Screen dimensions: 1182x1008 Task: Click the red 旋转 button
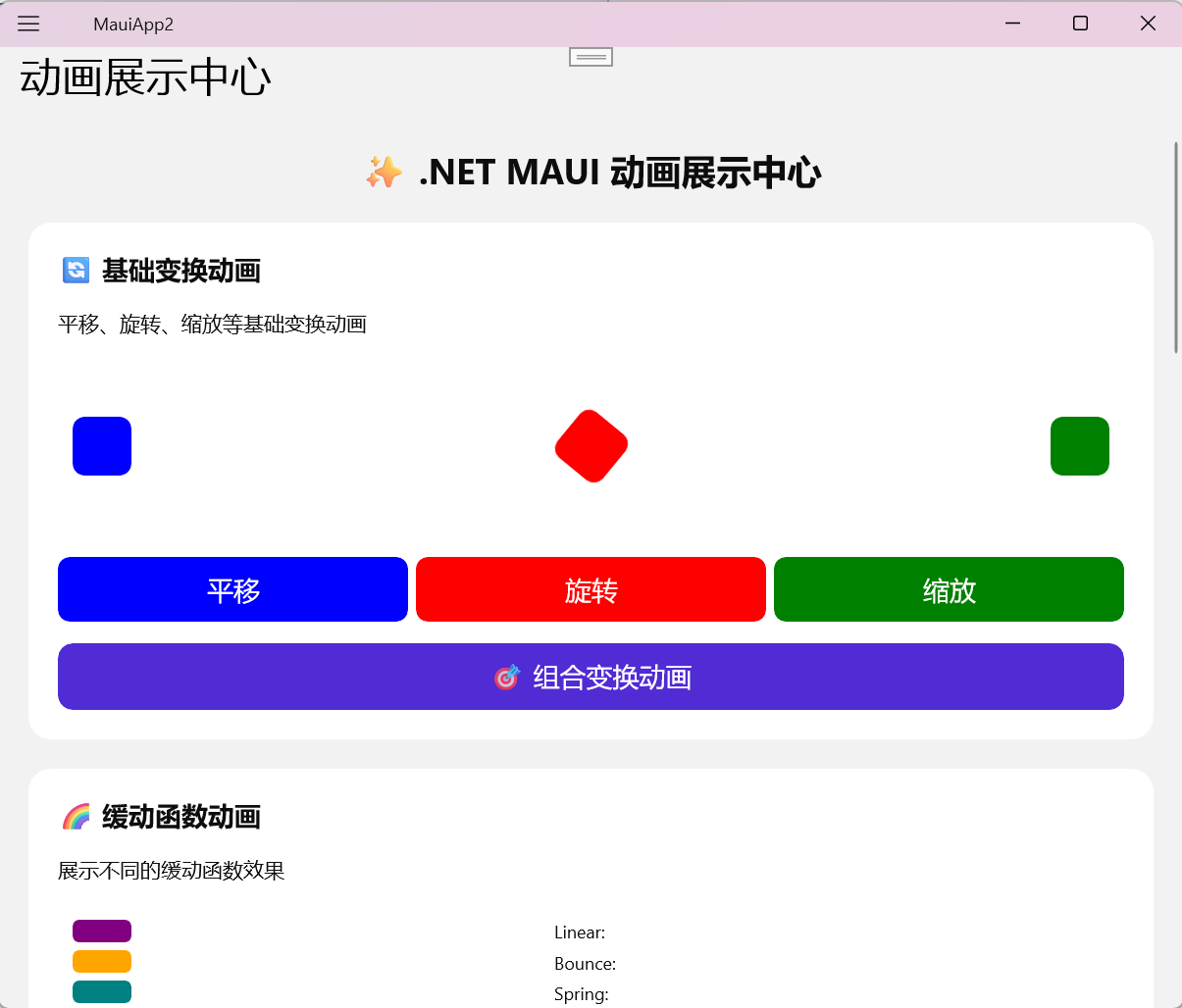(x=591, y=589)
